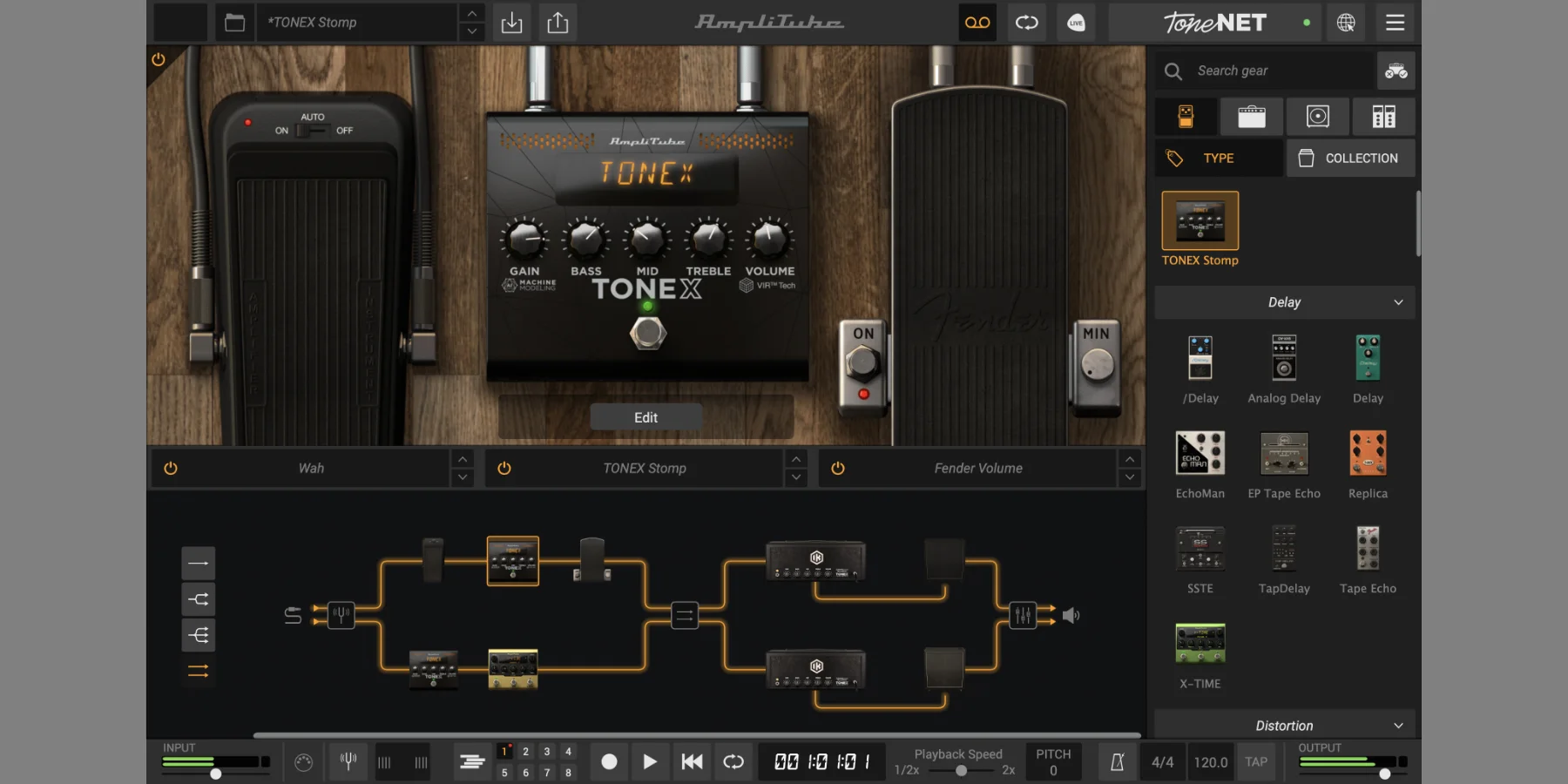Select the Amplifier gear category icon
The height and width of the screenshot is (784, 1568).
(1252, 116)
